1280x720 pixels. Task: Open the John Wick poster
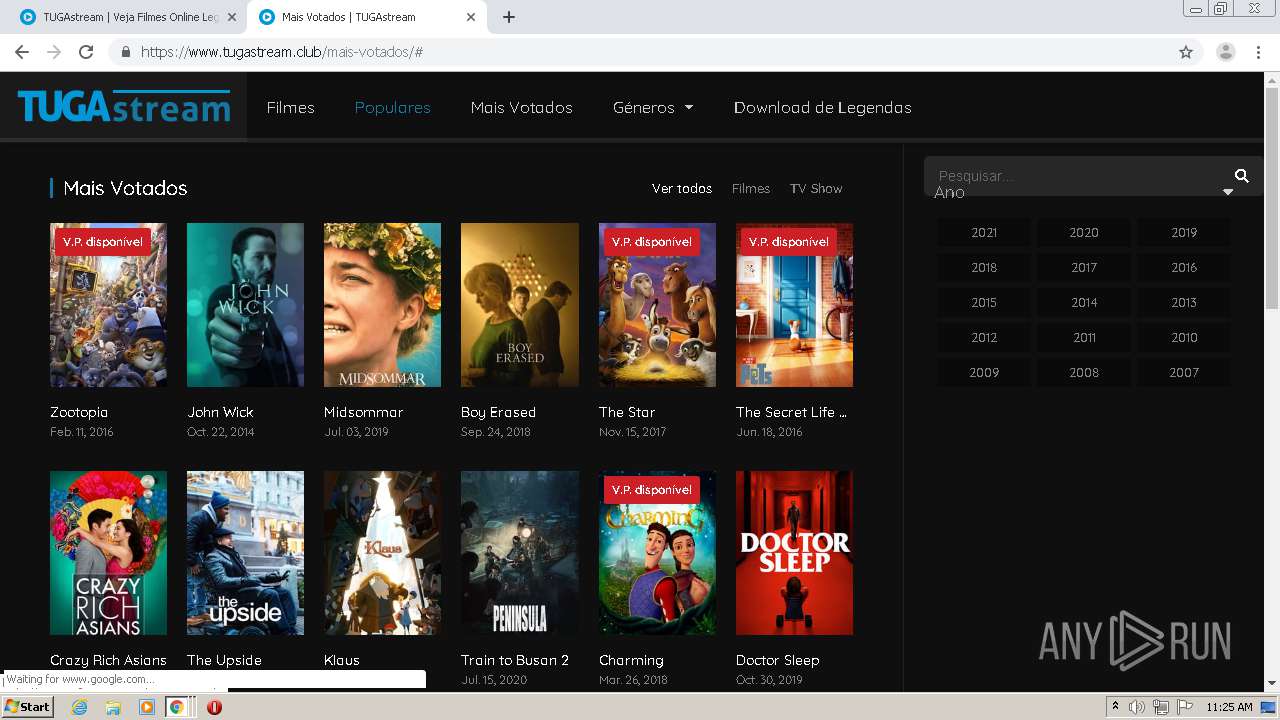[x=245, y=305]
